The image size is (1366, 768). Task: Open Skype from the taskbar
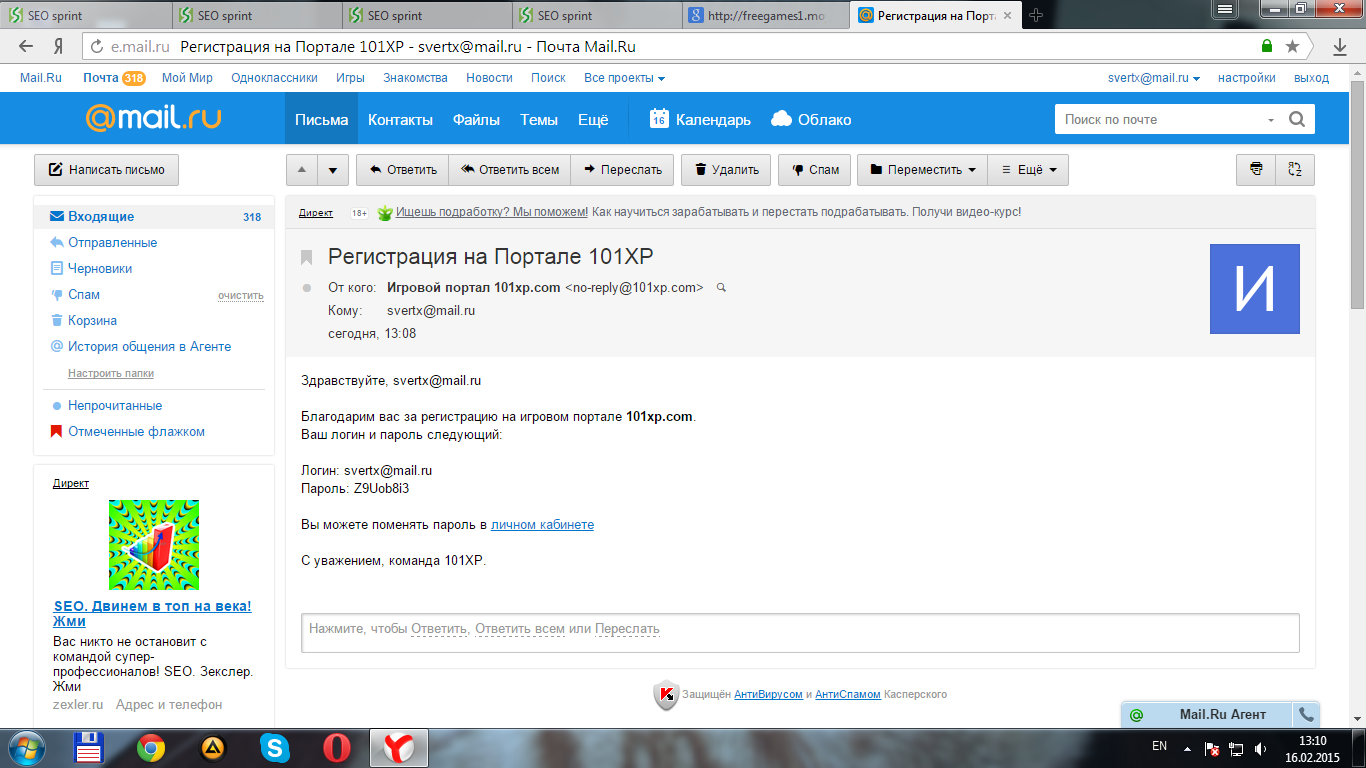click(x=275, y=748)
